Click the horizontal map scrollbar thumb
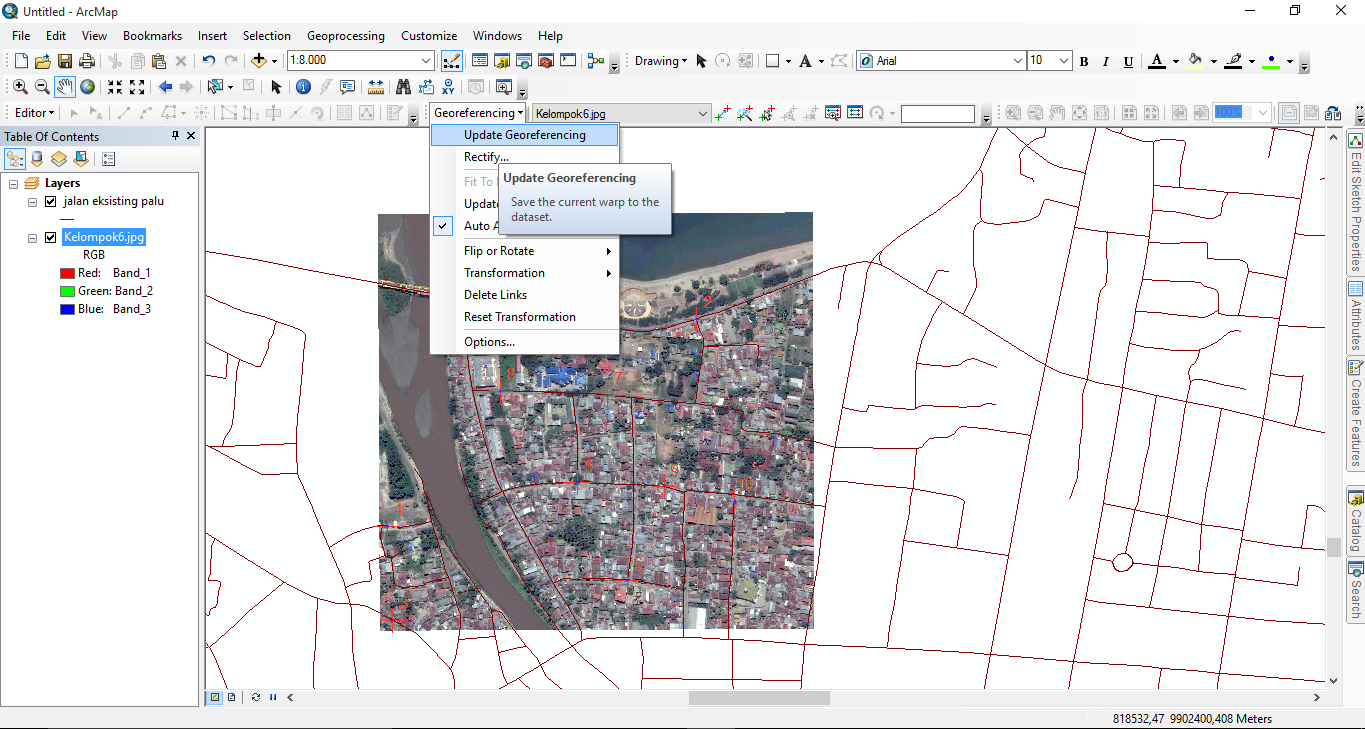The image size is (1365, 729). coord(758,697)
